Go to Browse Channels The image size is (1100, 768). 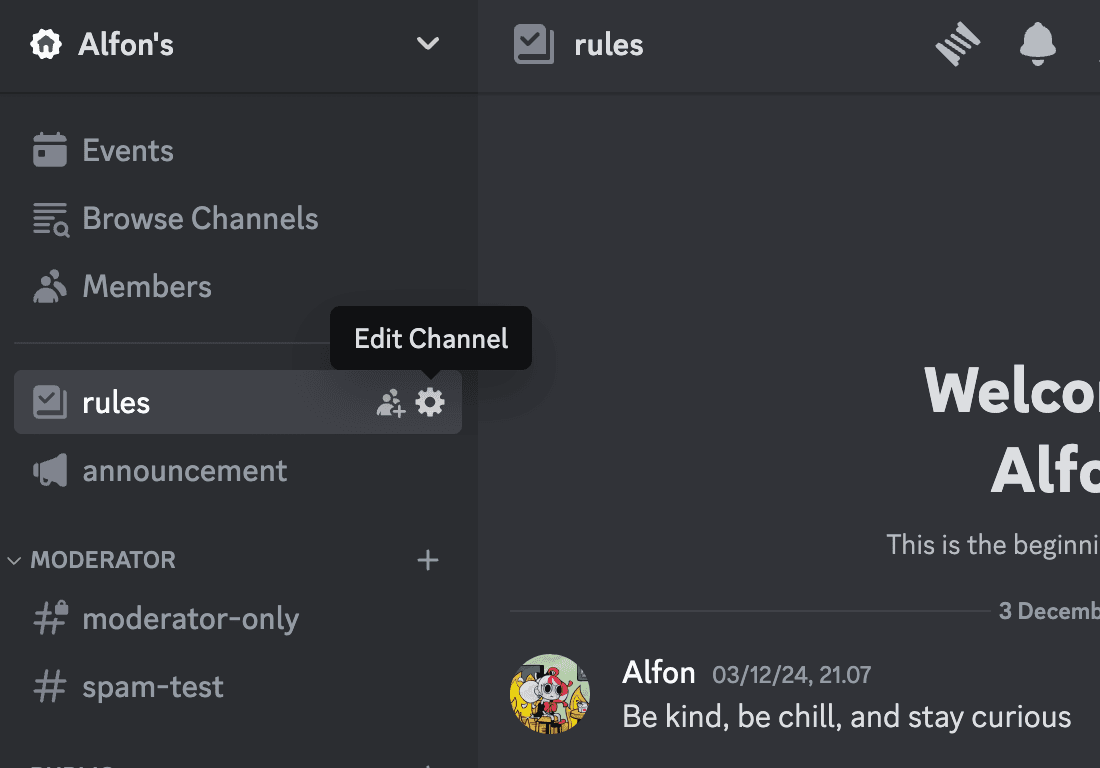pos(200,219)
